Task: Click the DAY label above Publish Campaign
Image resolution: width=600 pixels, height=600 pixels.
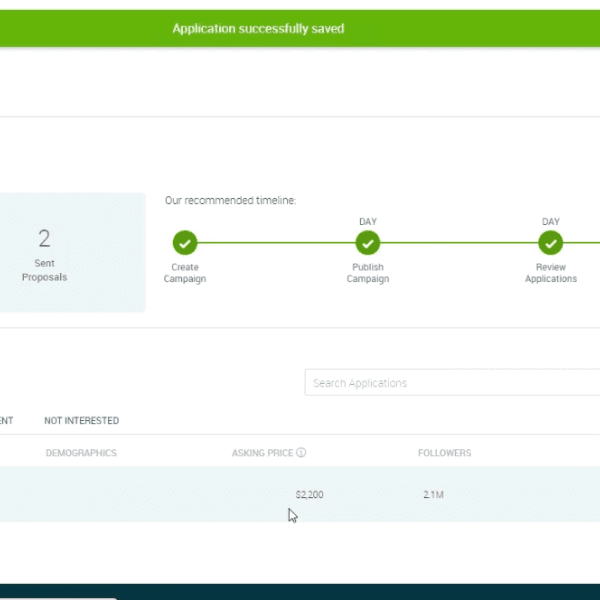Action: pyautogui.click(x=368, y=222)
